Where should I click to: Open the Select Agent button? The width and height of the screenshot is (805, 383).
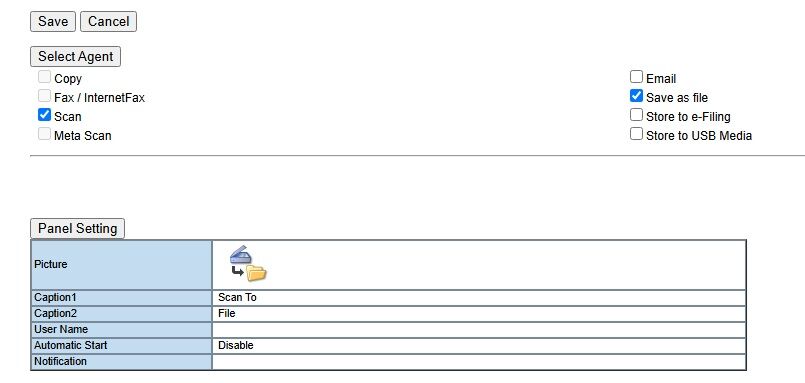coord(75,56)
